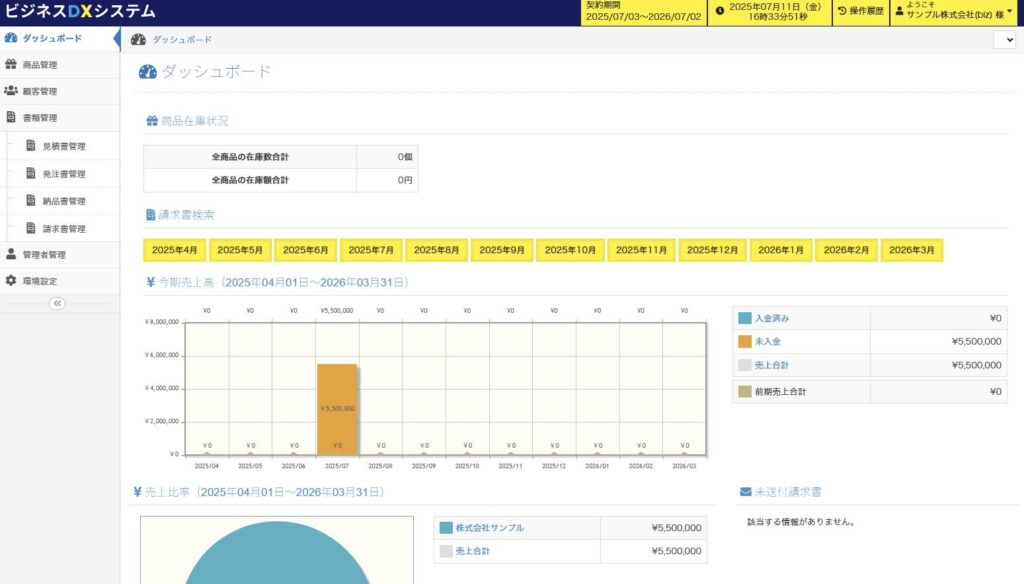Select the 2025年11月 invoice button

coord(641,250)
